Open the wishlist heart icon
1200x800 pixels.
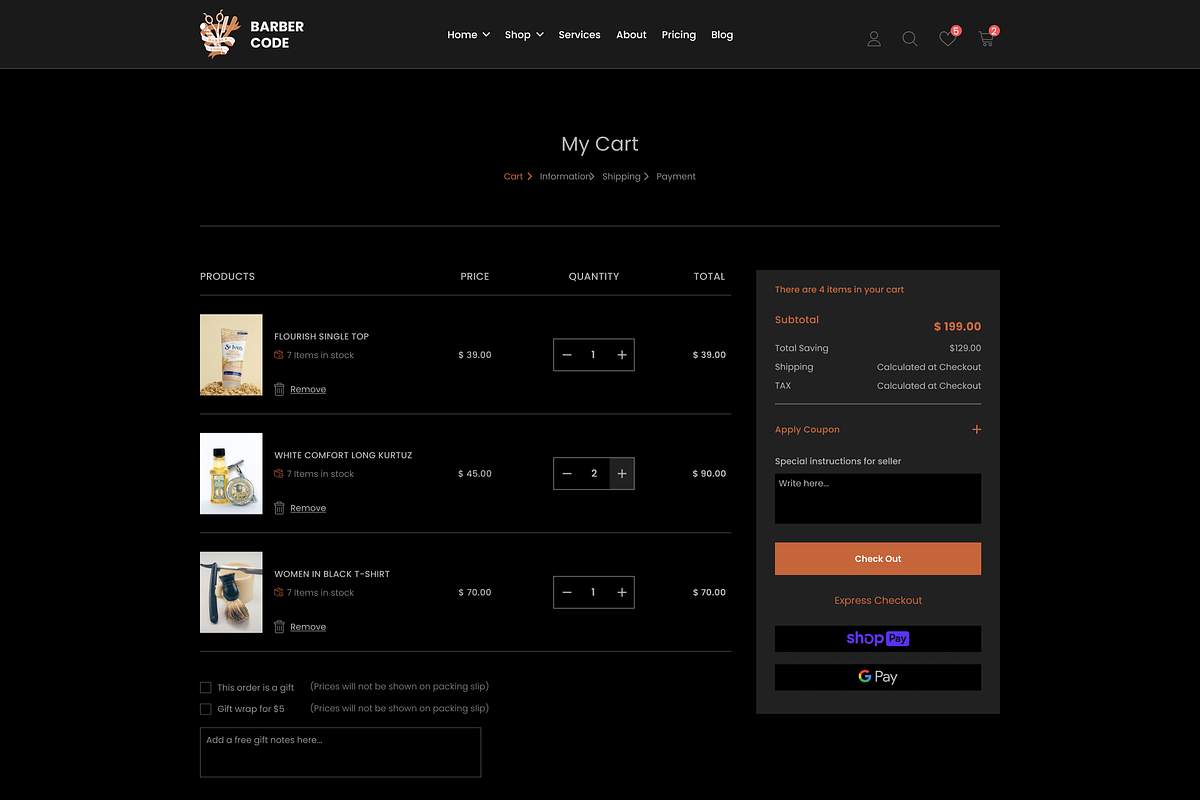pyautogui.click(x=947, y=39)
